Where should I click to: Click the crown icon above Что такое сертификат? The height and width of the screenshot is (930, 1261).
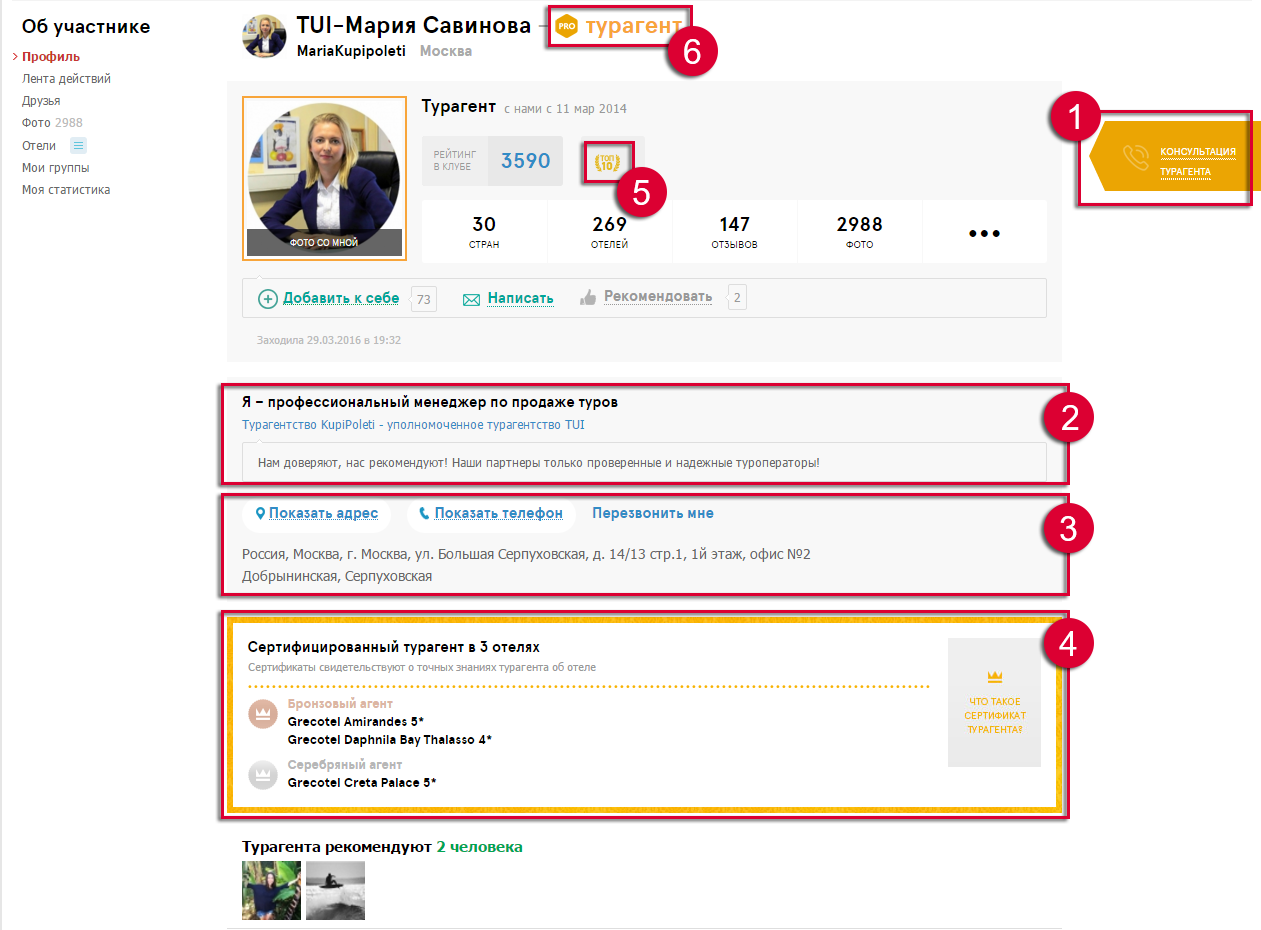click(x=994, y=677)
